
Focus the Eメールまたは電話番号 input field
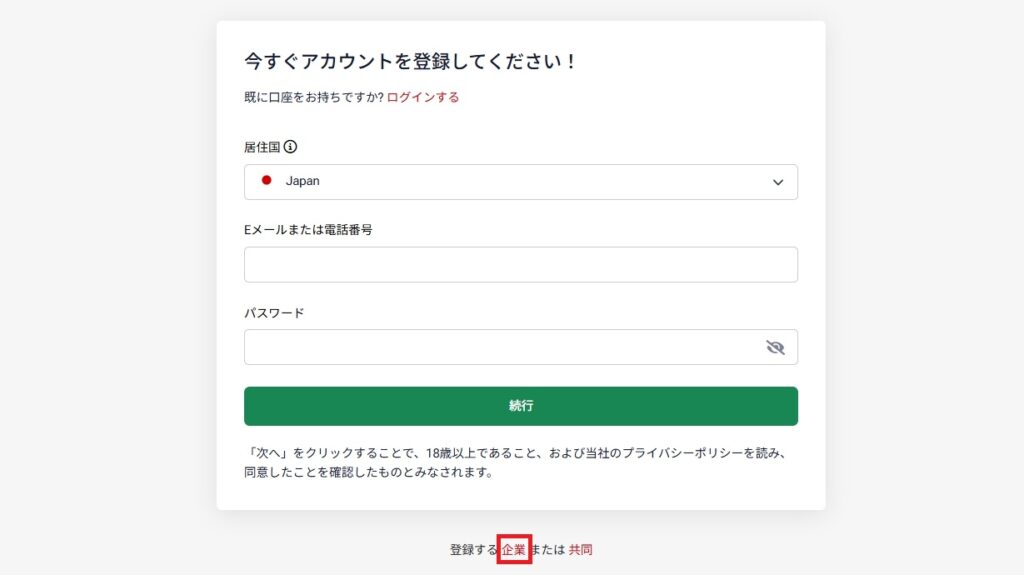point(520,265)
